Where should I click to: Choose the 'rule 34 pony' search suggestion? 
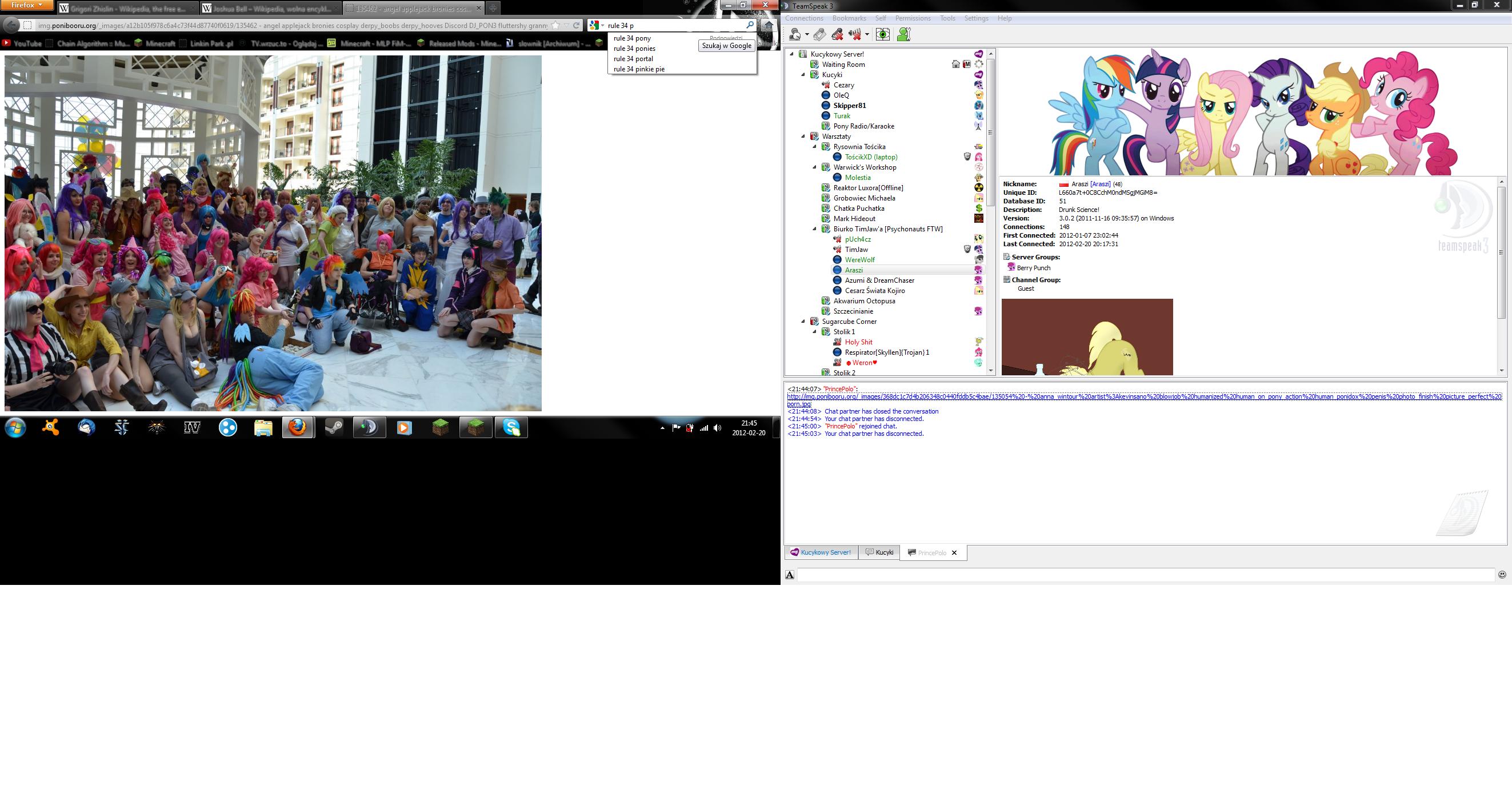click(632, 38)
